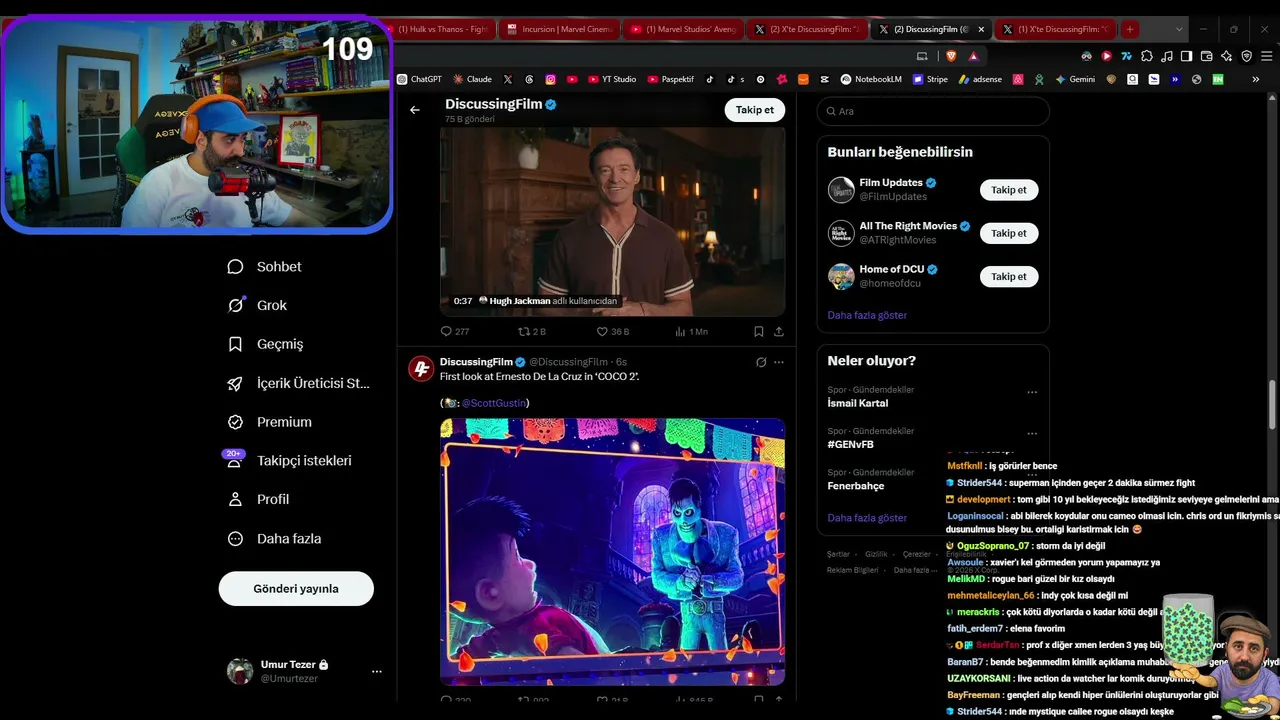Open the Paspektif bookmark

[670, 79]
